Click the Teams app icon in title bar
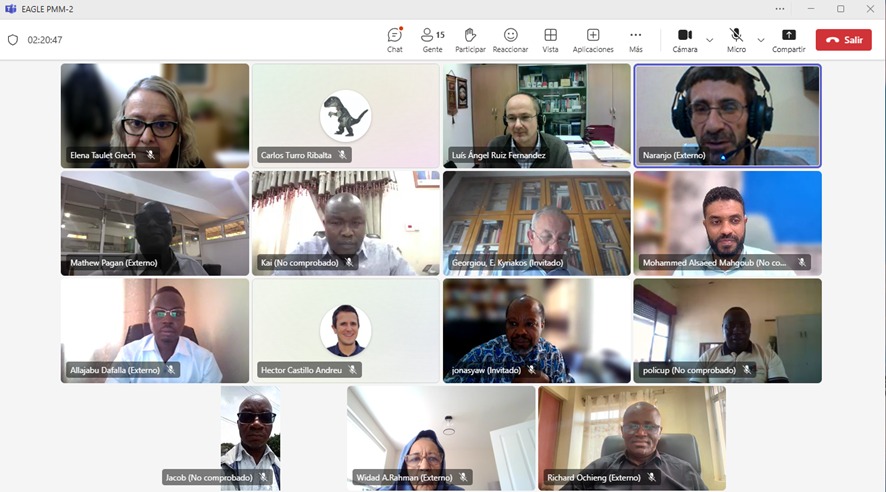Viewport: 886px width, 492px height. point(10,9)
